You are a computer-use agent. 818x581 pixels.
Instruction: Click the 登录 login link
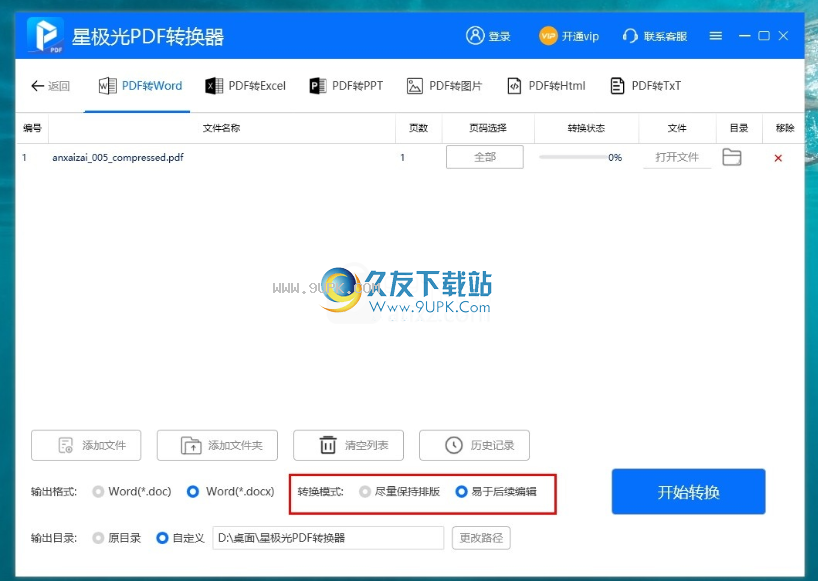499,36
